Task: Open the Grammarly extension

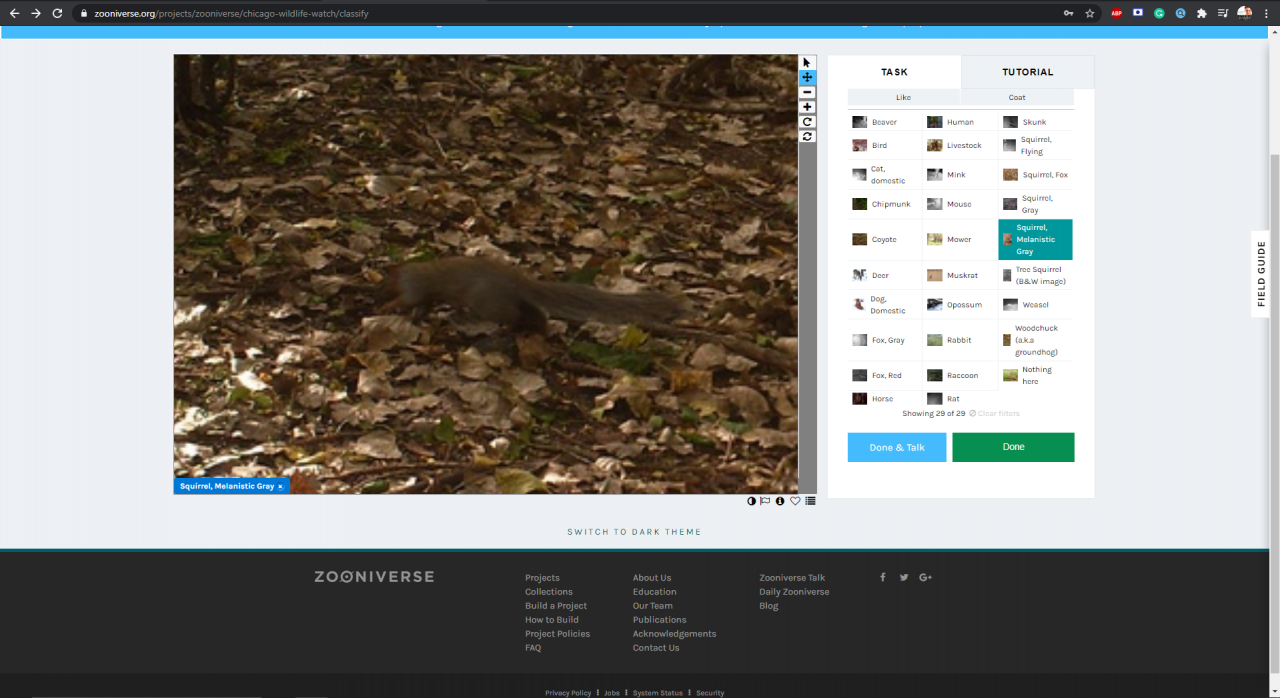Action: click(1159, 13)
